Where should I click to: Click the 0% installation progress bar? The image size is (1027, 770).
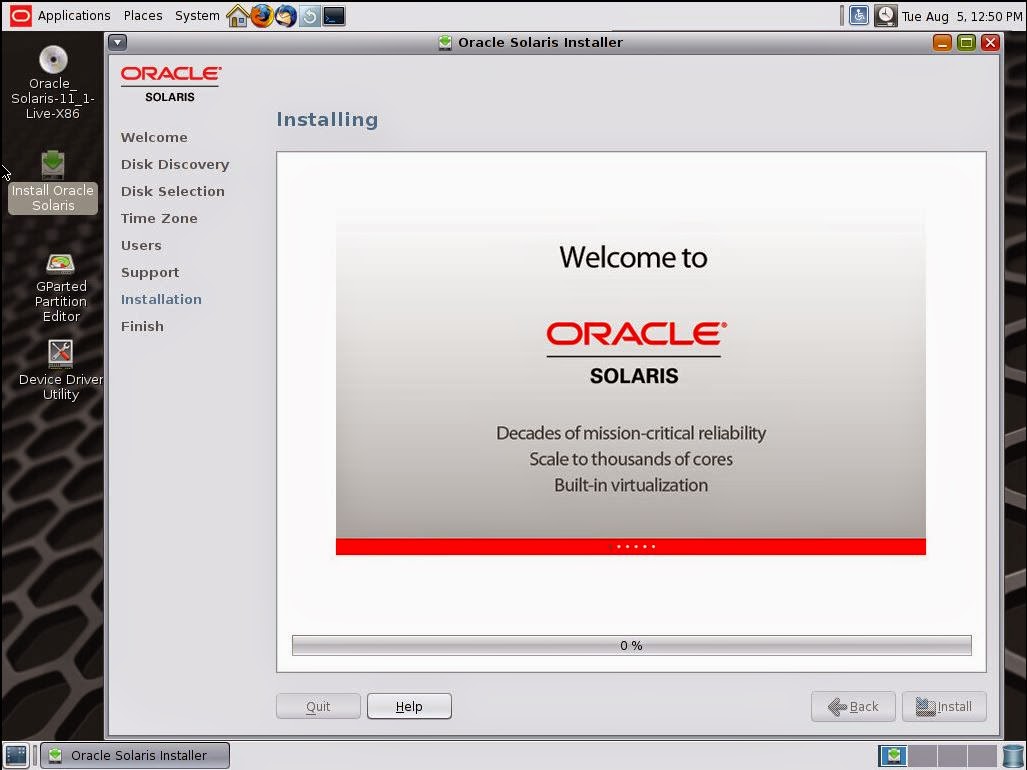[630, 645]
